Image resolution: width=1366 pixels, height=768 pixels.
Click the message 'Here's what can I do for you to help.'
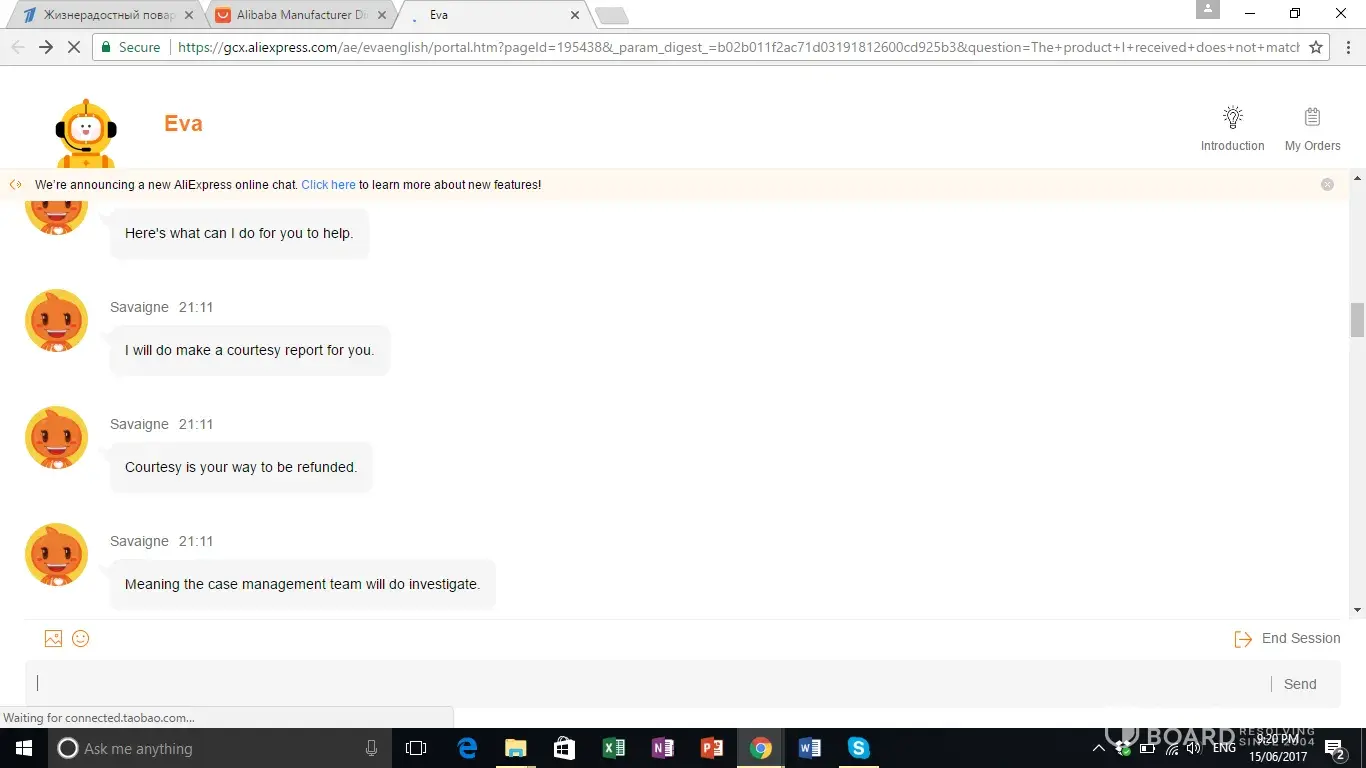[x=239, y=233]
